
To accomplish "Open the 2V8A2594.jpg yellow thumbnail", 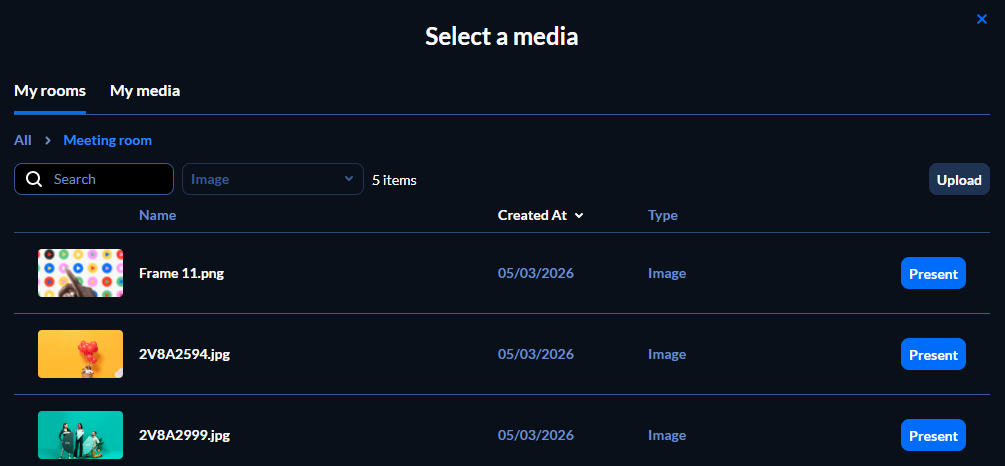I will tap(80, 354).
